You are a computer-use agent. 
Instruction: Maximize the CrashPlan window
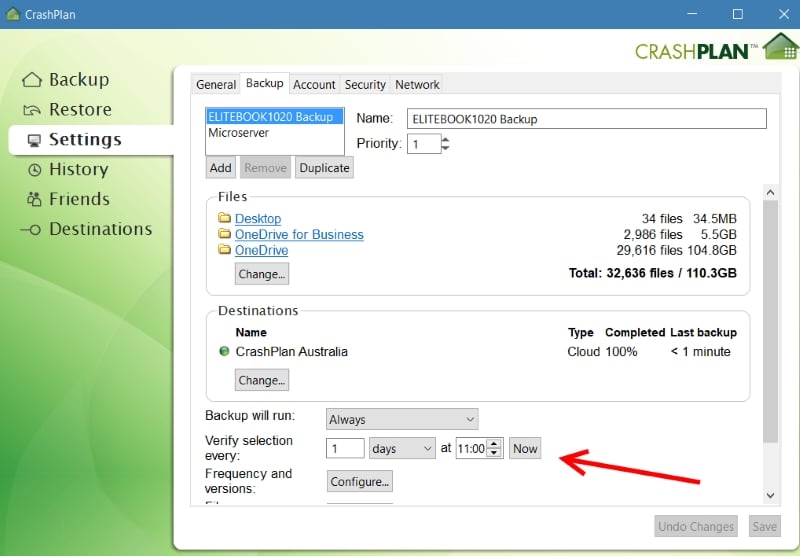pos(738,14)
